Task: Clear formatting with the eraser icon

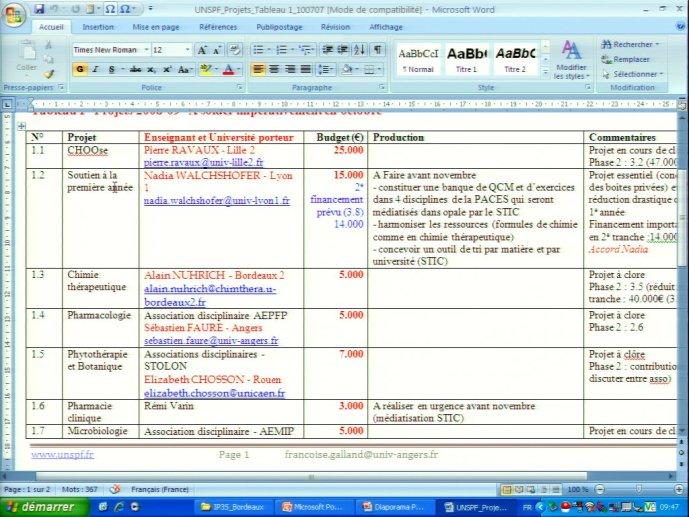Action: pos(235,50)
